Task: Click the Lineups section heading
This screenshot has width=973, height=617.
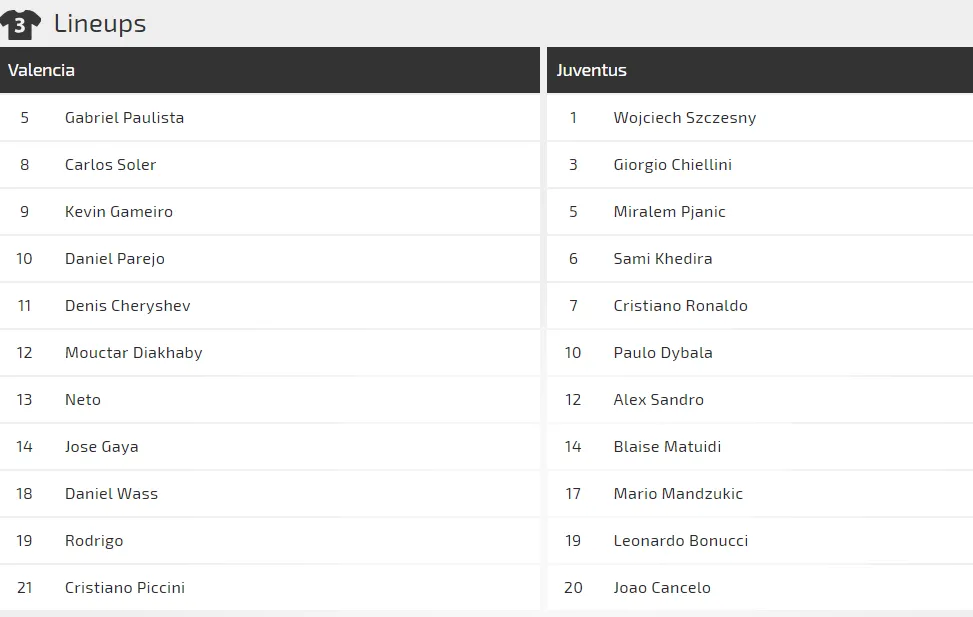Action: tap(100, 23)
